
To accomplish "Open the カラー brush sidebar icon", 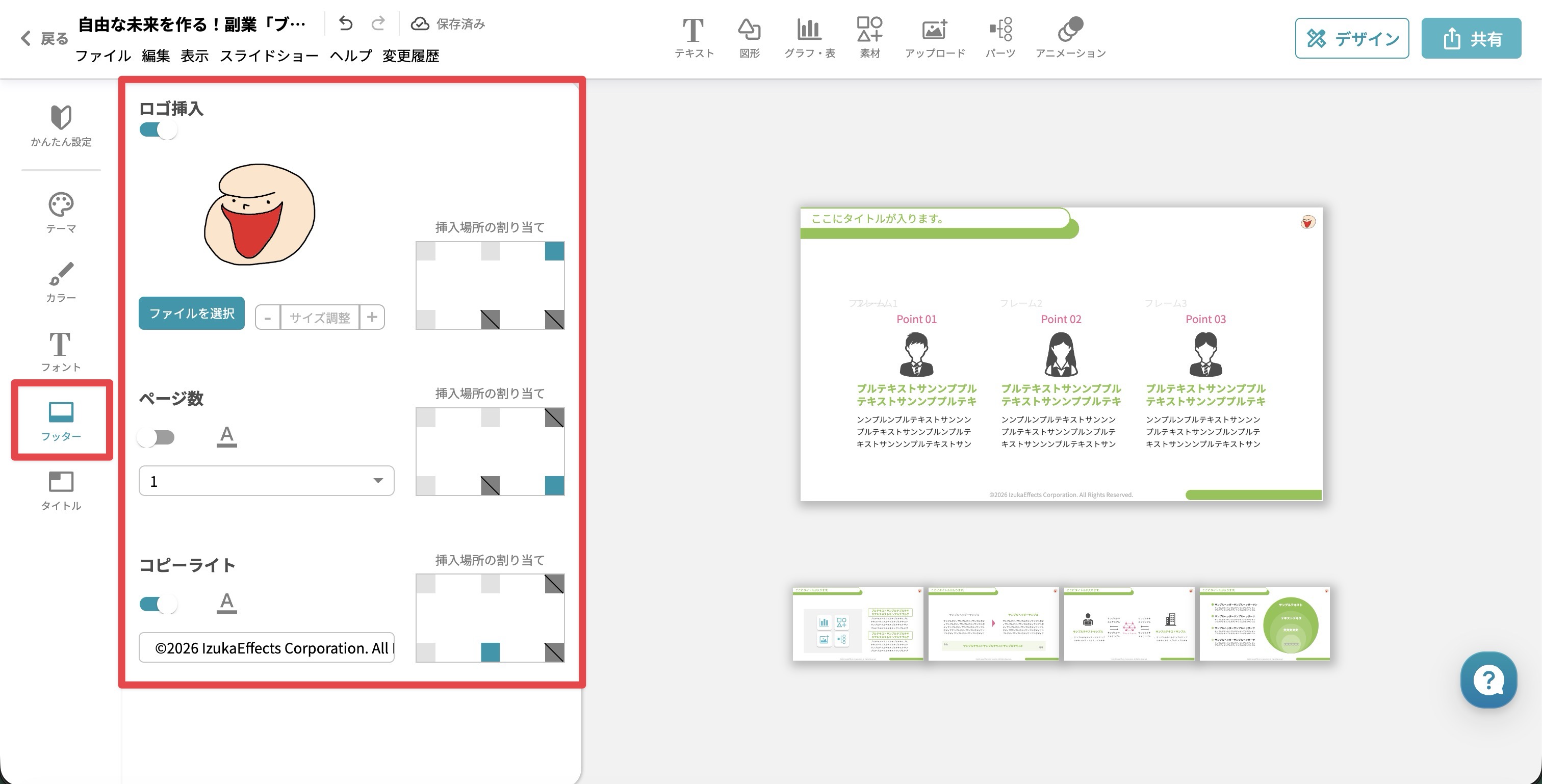I will coord(61,282).
